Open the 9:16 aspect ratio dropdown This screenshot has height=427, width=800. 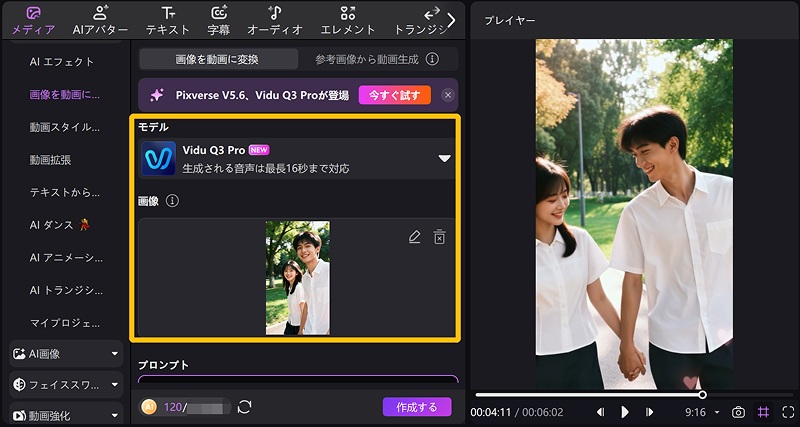701,412
